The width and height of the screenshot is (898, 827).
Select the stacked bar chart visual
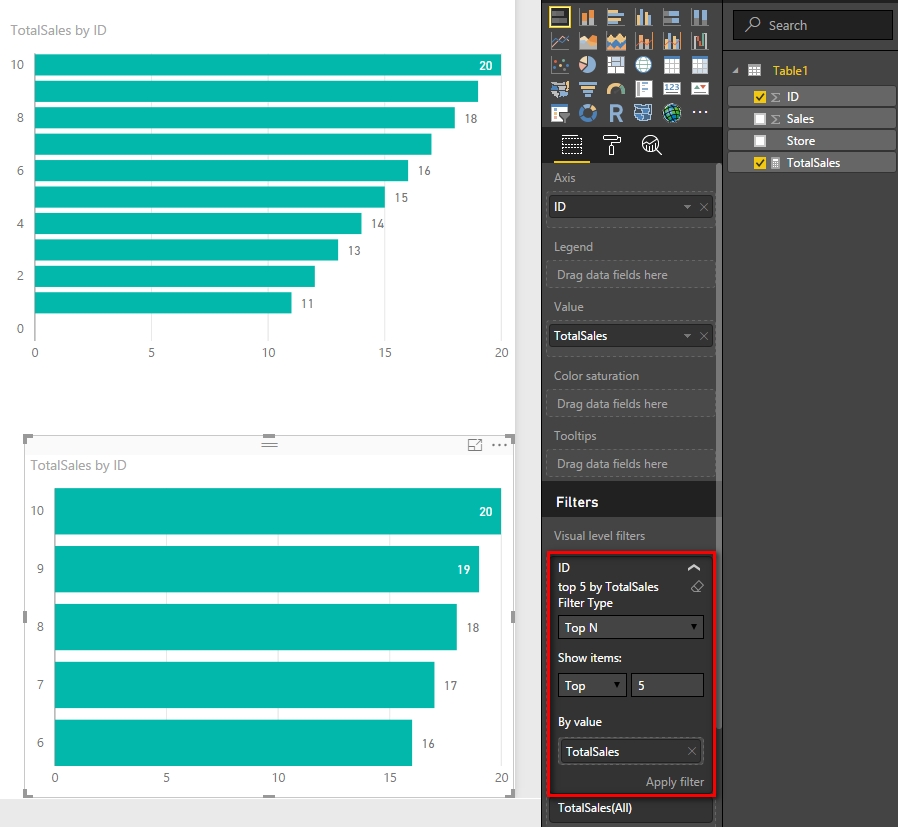(560, 17)
